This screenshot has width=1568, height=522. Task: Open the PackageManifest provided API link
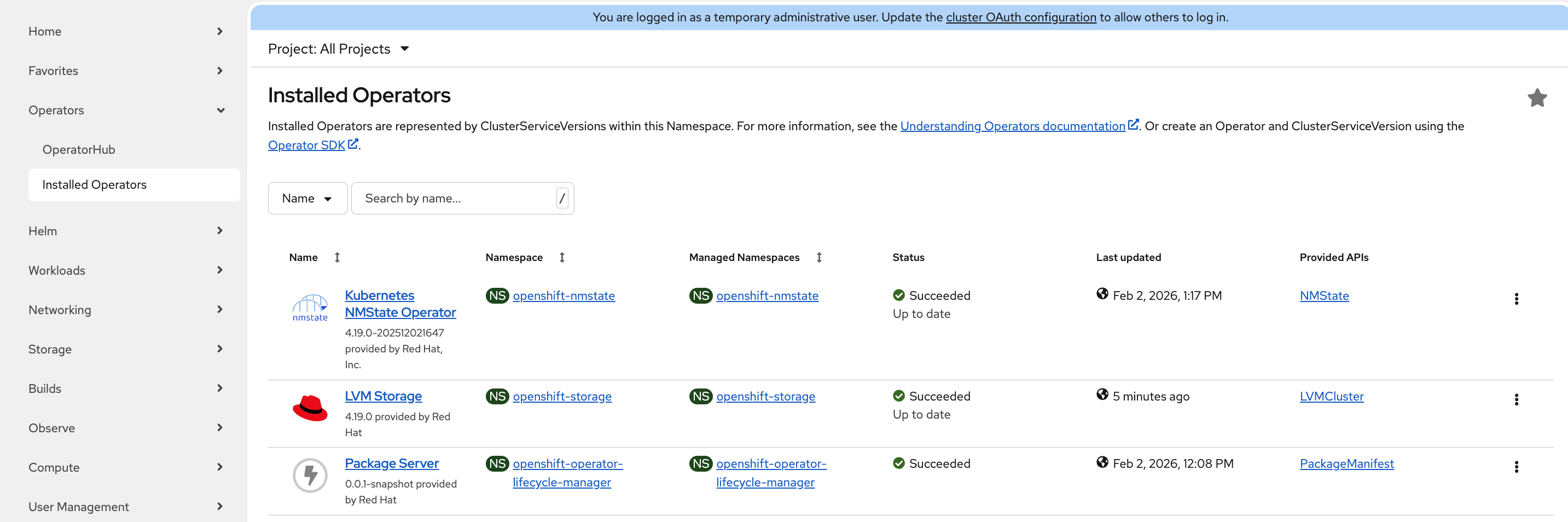[x=1346, y=463]
